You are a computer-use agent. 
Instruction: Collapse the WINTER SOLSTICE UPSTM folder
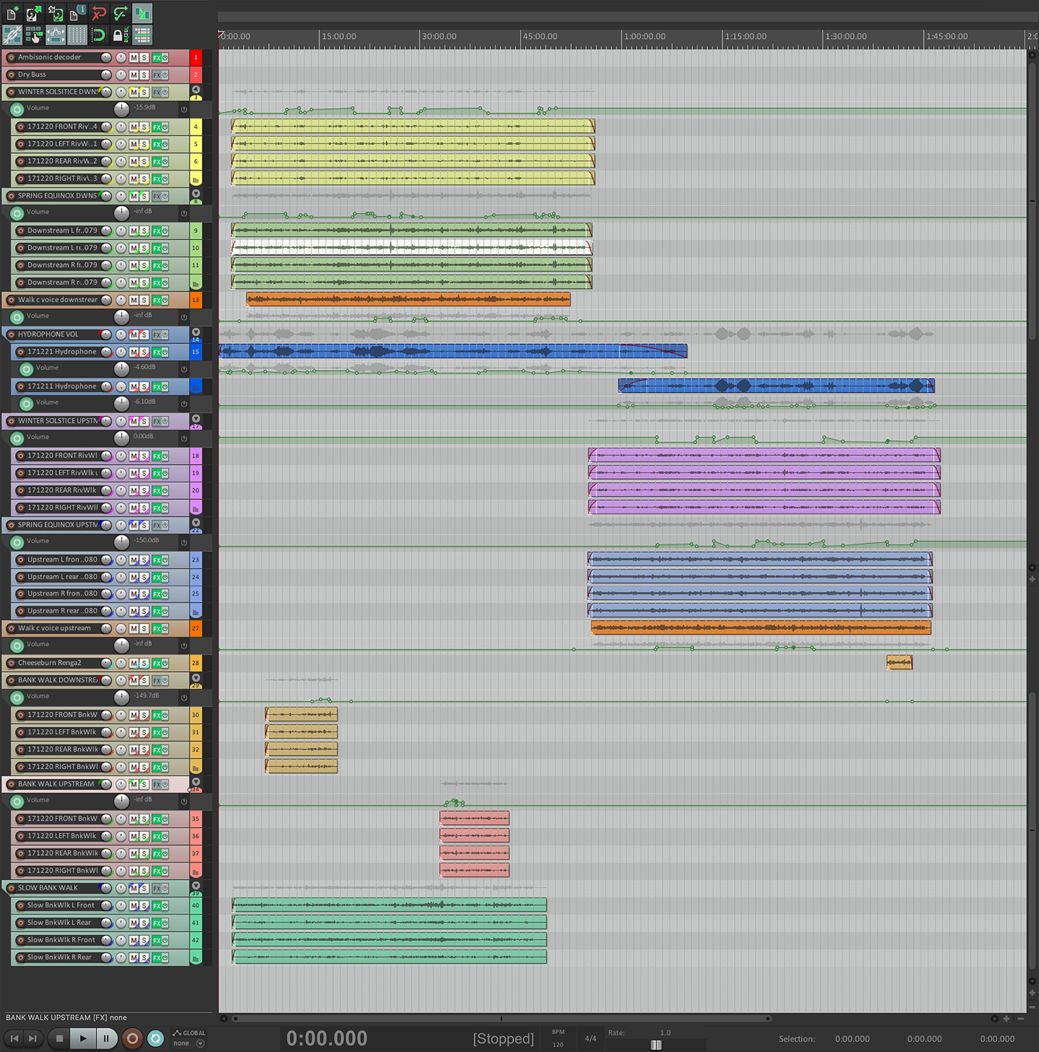click(x=196, y=419)
